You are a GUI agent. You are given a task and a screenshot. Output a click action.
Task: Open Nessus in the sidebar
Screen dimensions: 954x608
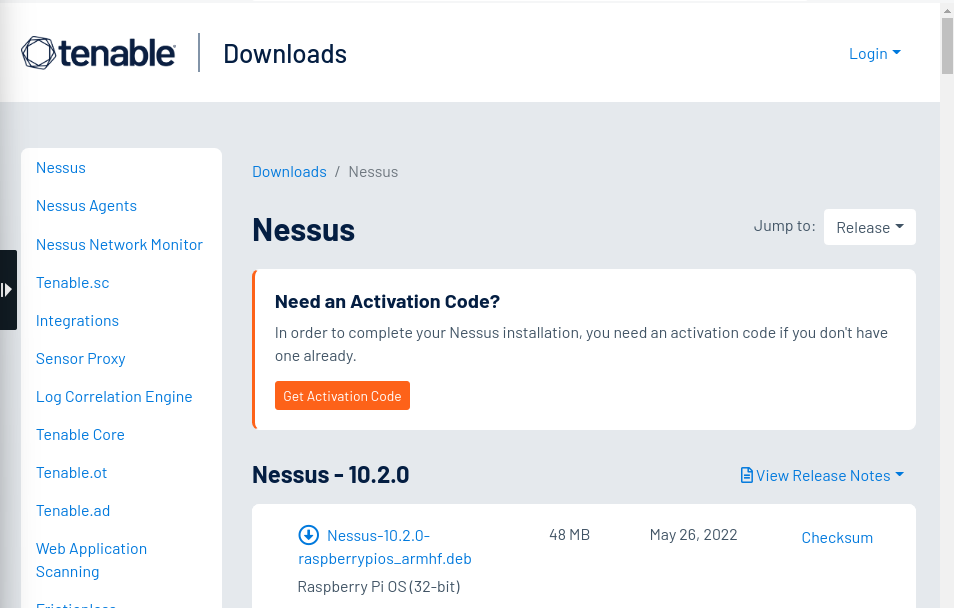[61, 167]
